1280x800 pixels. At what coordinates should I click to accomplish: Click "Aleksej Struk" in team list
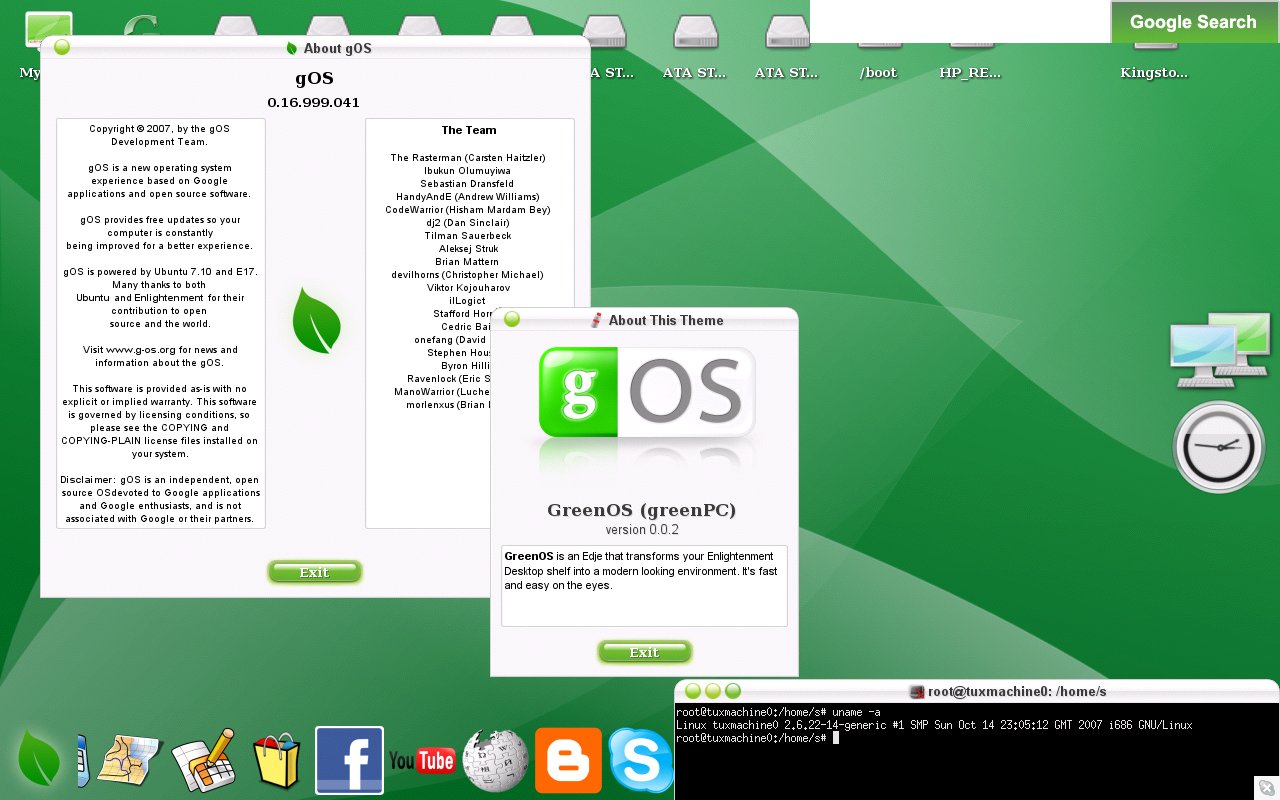[468, 249]
